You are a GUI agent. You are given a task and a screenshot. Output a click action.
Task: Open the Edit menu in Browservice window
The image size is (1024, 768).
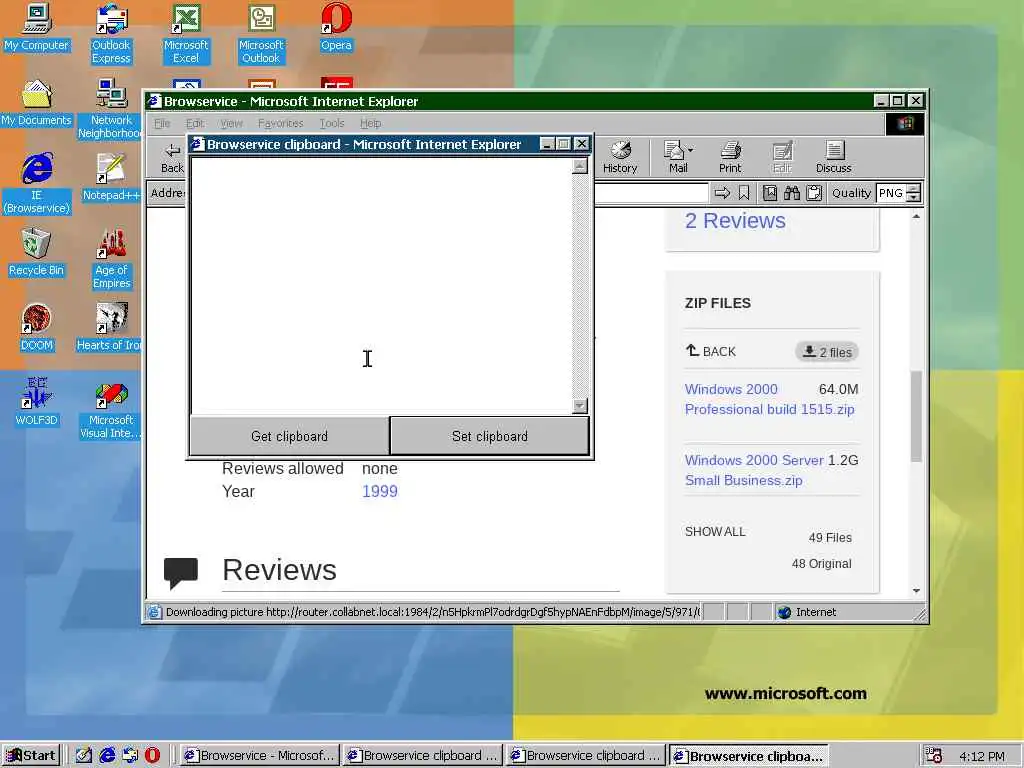coord(195,123)
